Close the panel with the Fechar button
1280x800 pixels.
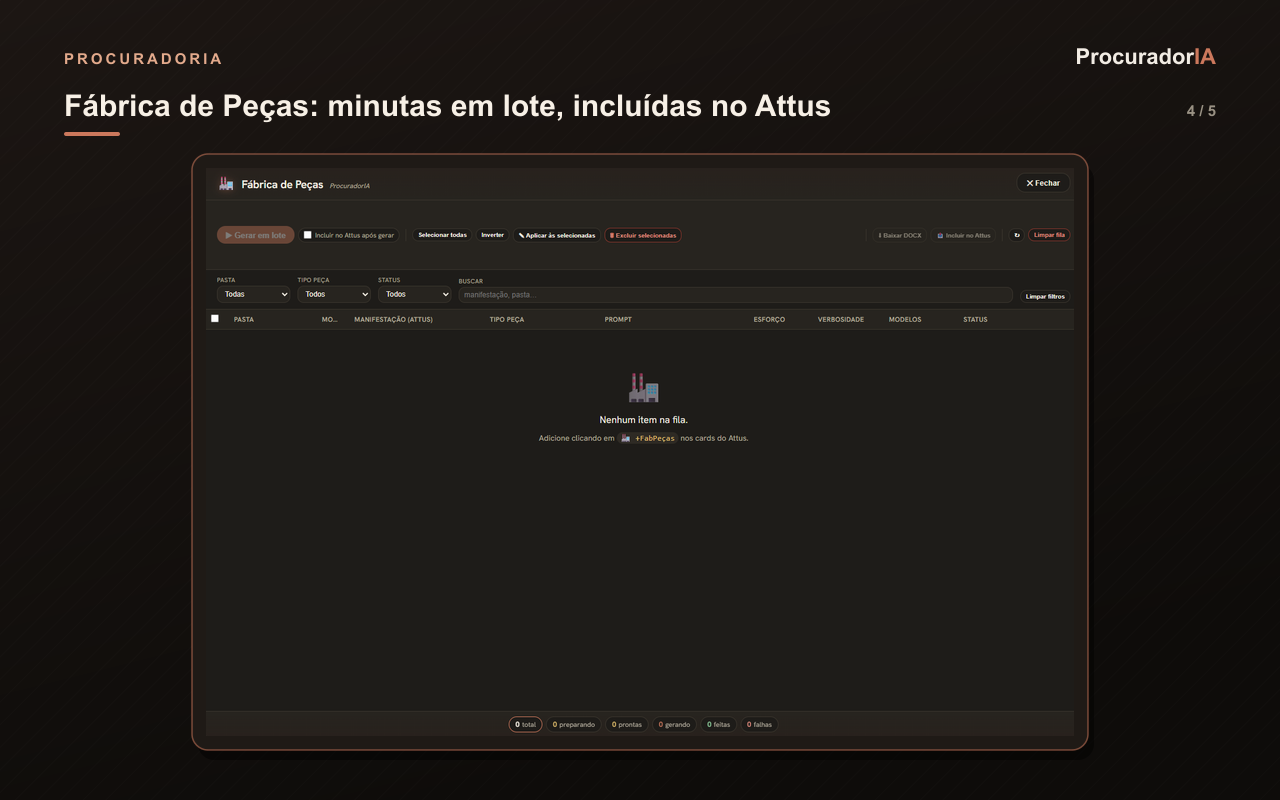click(x=1043, y=183)
